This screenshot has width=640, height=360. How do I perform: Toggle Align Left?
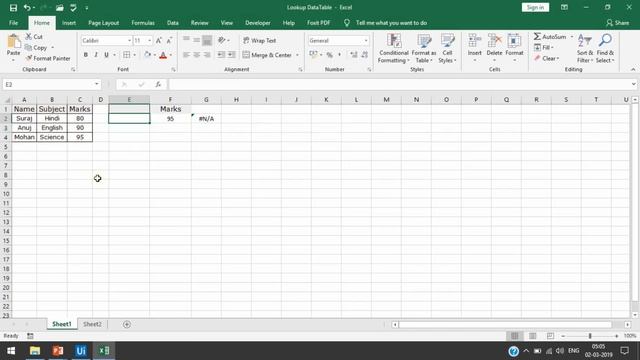tap(187, 55)
